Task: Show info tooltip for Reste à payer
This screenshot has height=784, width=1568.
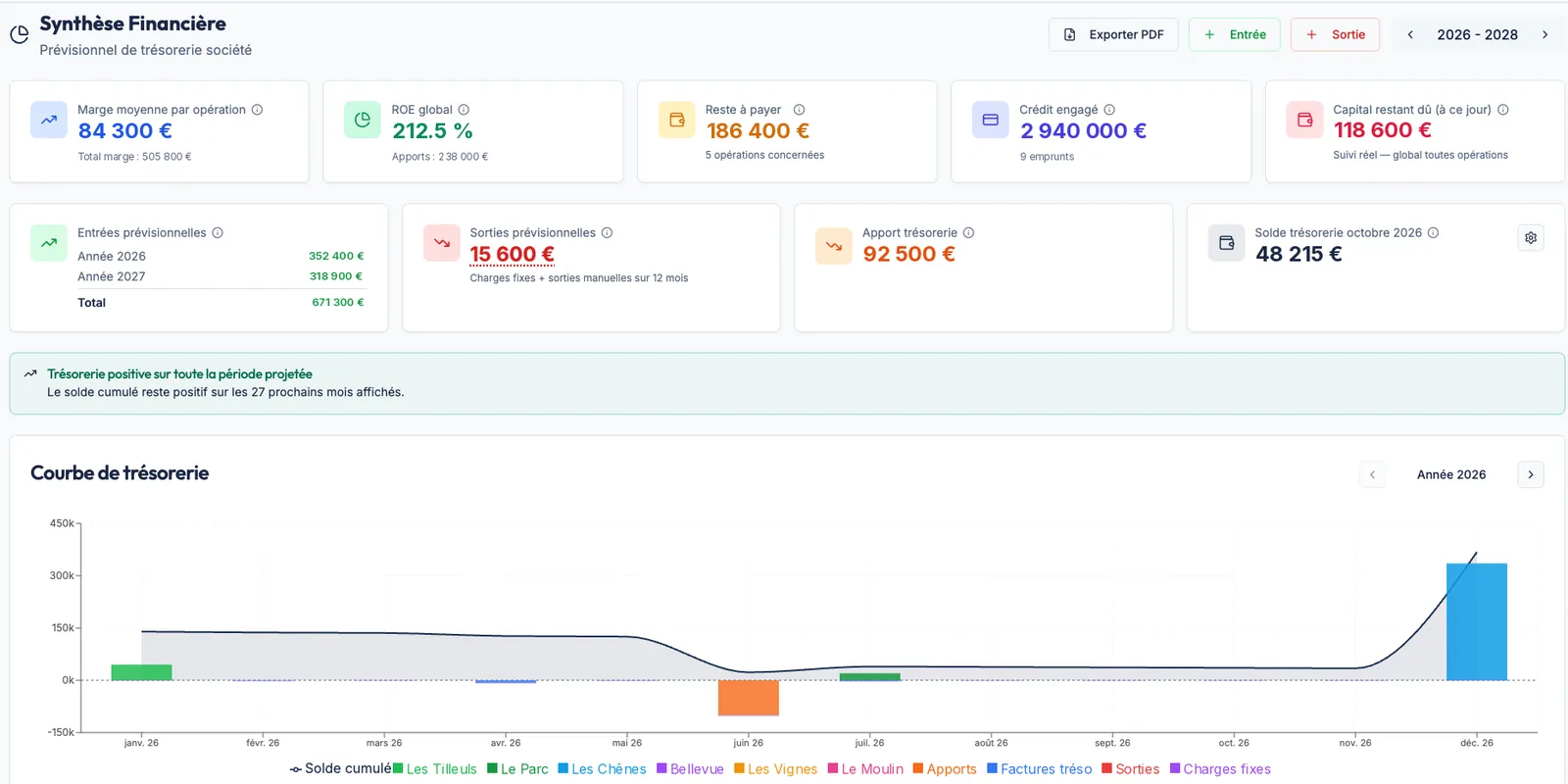Action: click(x=799, y=110)
